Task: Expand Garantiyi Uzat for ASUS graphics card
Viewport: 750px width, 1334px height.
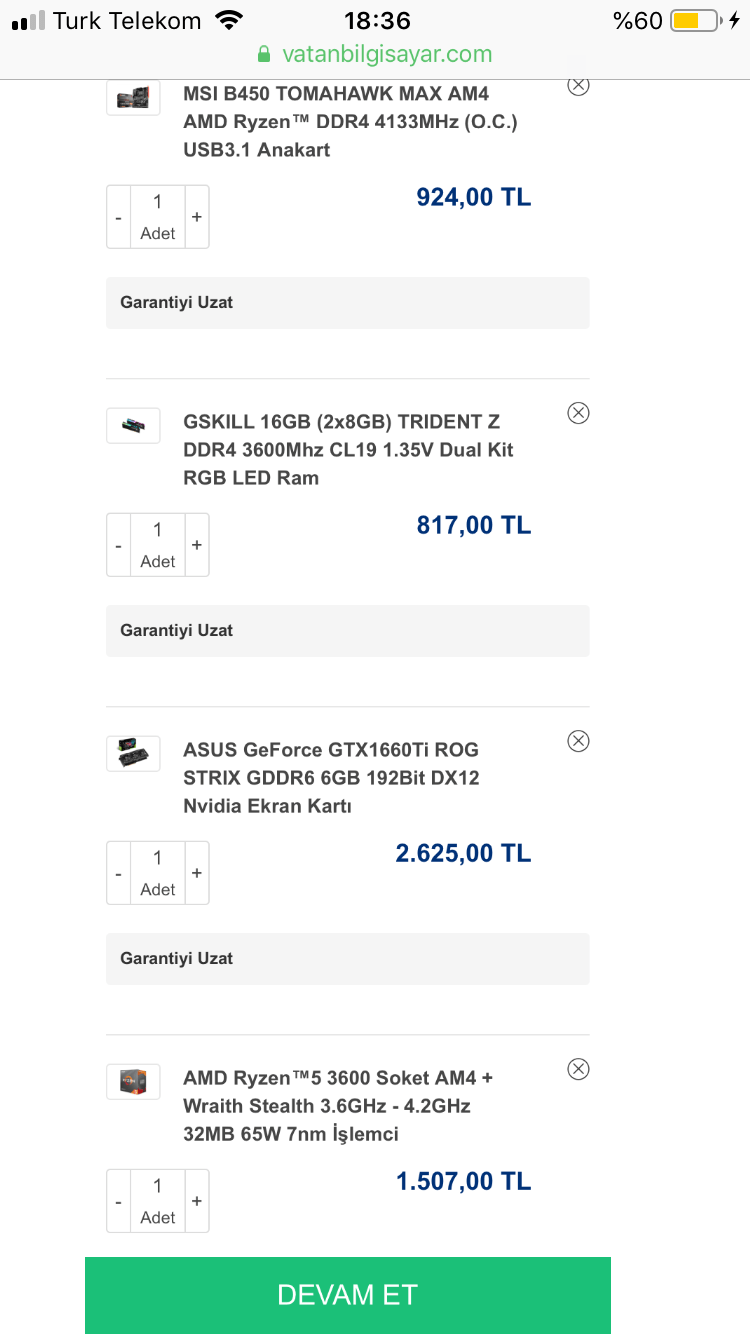Action: [x=347, y=959]
